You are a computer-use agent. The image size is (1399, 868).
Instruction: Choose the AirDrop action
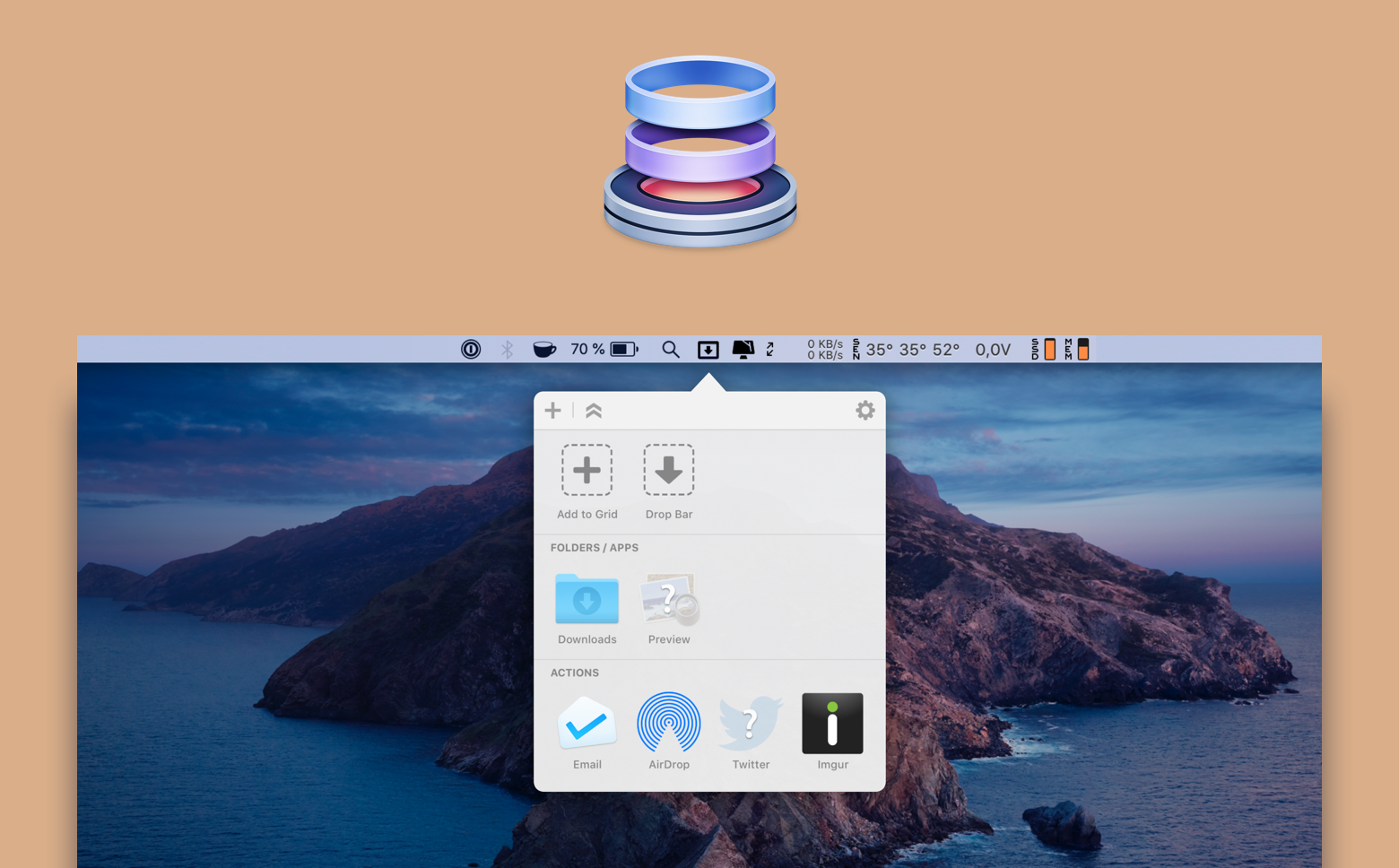pos(669,732)
